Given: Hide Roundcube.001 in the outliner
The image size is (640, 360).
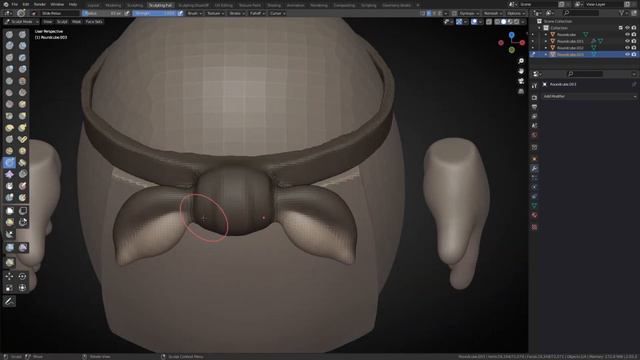Looking at the screenshot, I should (x=627, y=41).
